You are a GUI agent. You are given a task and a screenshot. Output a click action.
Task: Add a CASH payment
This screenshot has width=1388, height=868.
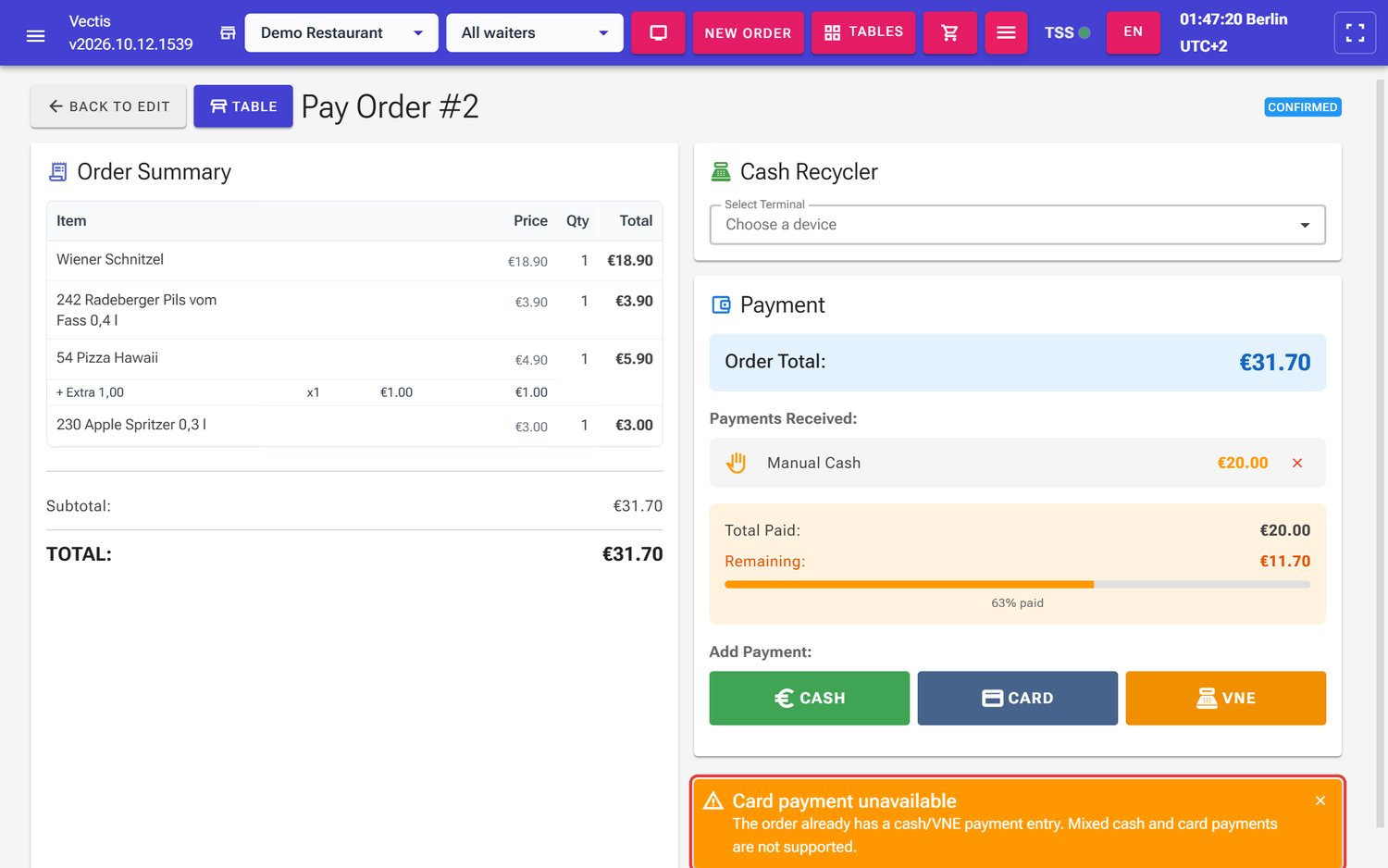click(810, 698)
